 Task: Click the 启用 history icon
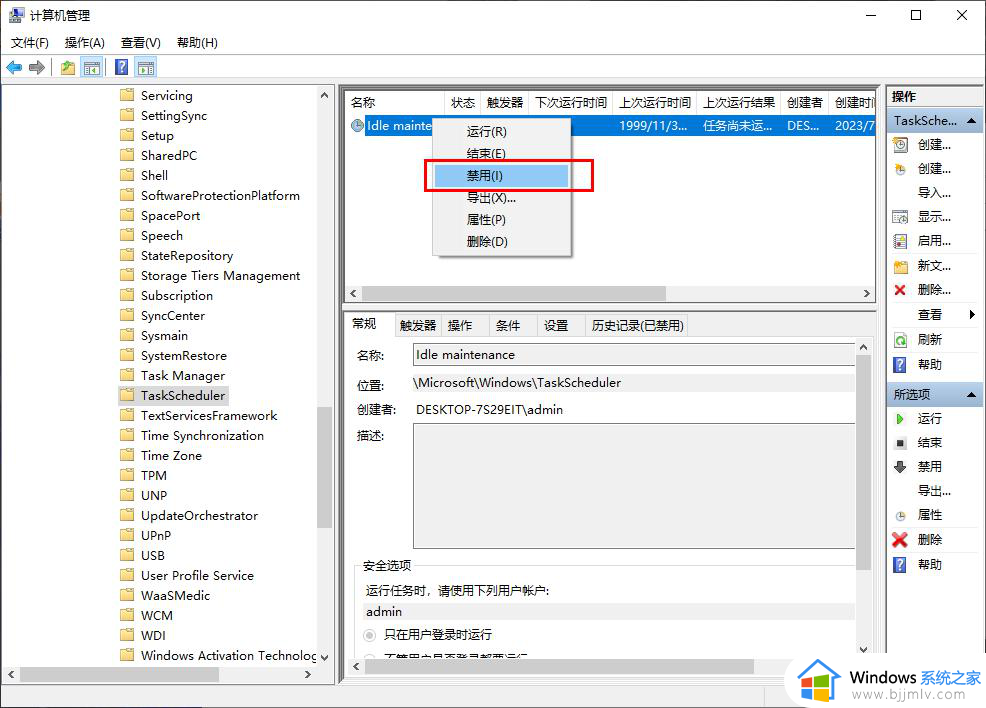pyautogui.click(x=900, y=241)
